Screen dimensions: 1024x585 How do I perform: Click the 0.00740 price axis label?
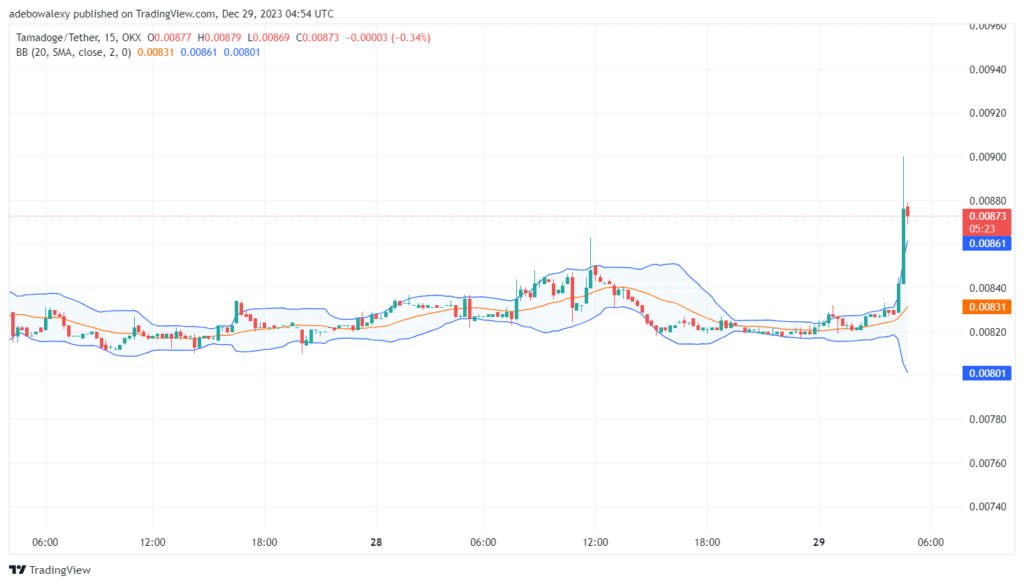(x=987, y=507)
